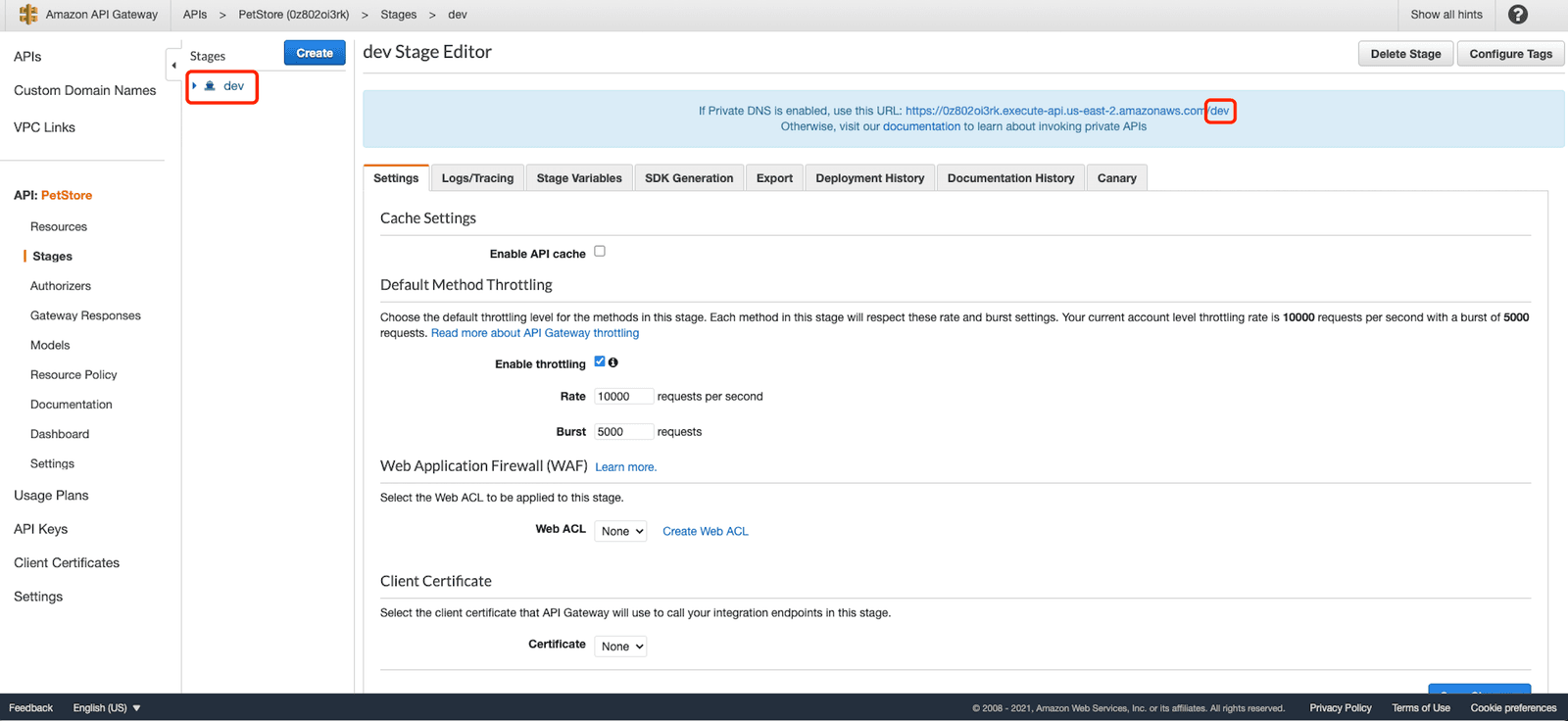Open VPC Links
The height and width of the screenshot is (721, 1568).
click(44, 127)
